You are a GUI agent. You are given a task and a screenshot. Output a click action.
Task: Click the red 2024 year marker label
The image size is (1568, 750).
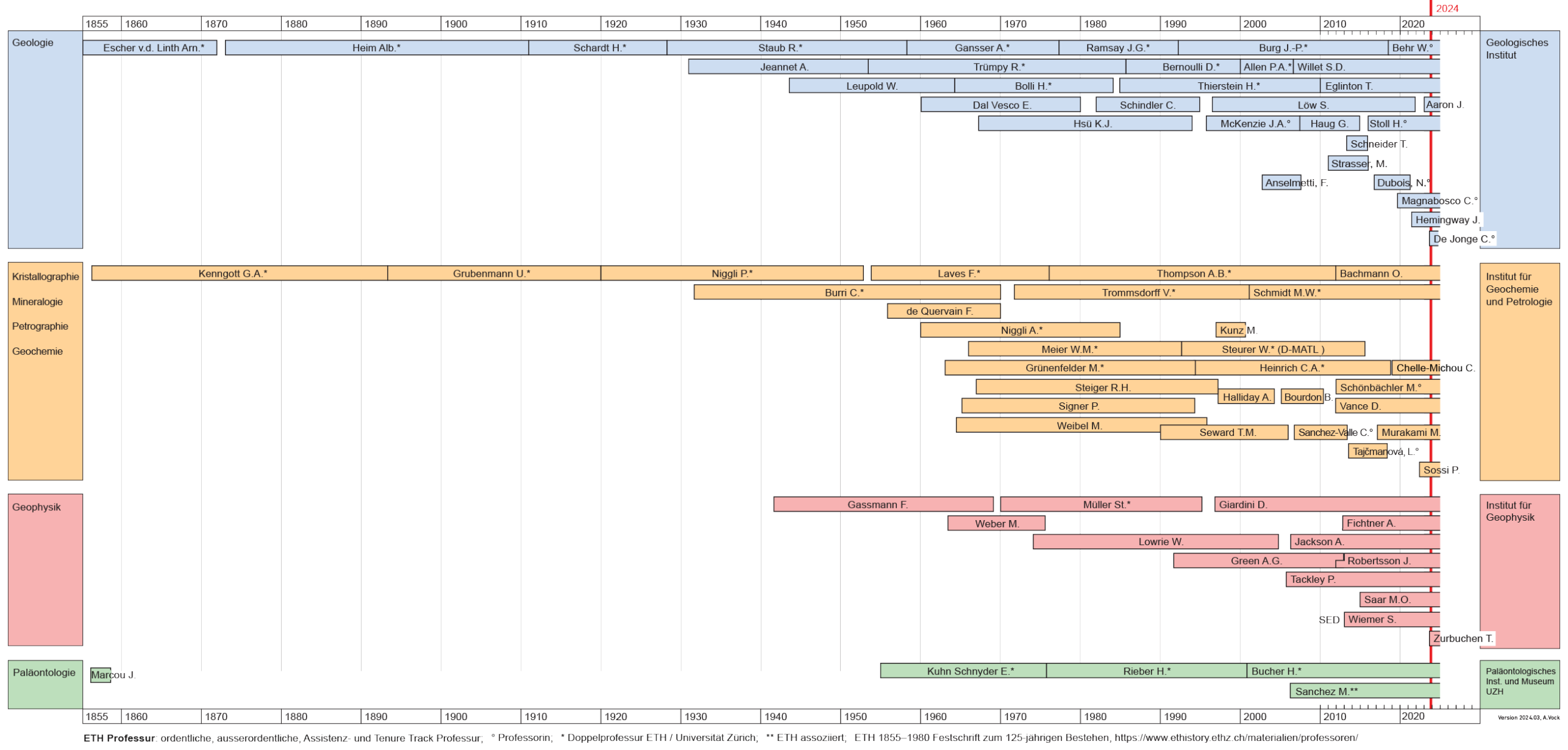pyautogui.click(x=1447, y=9)
